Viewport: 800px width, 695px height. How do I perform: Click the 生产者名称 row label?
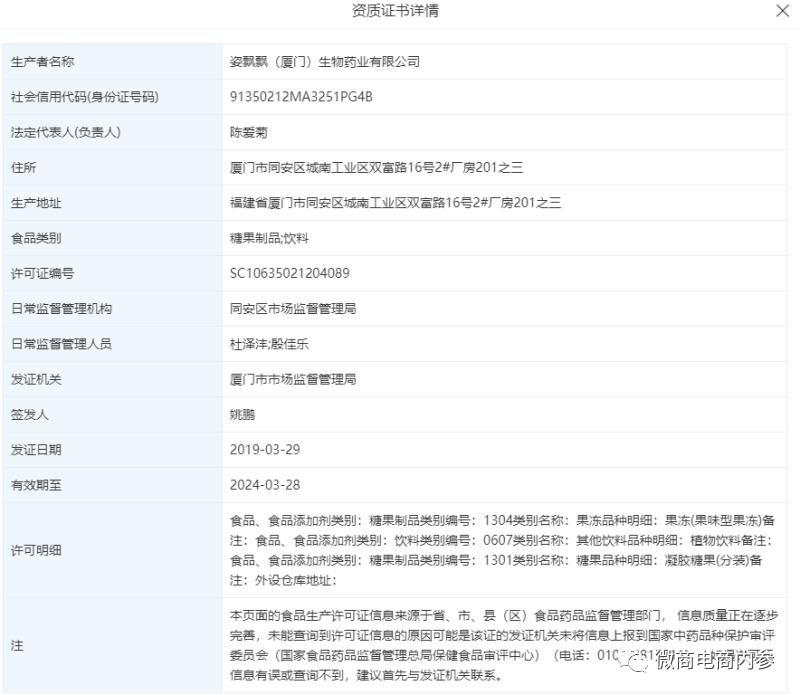click(42, 62)
